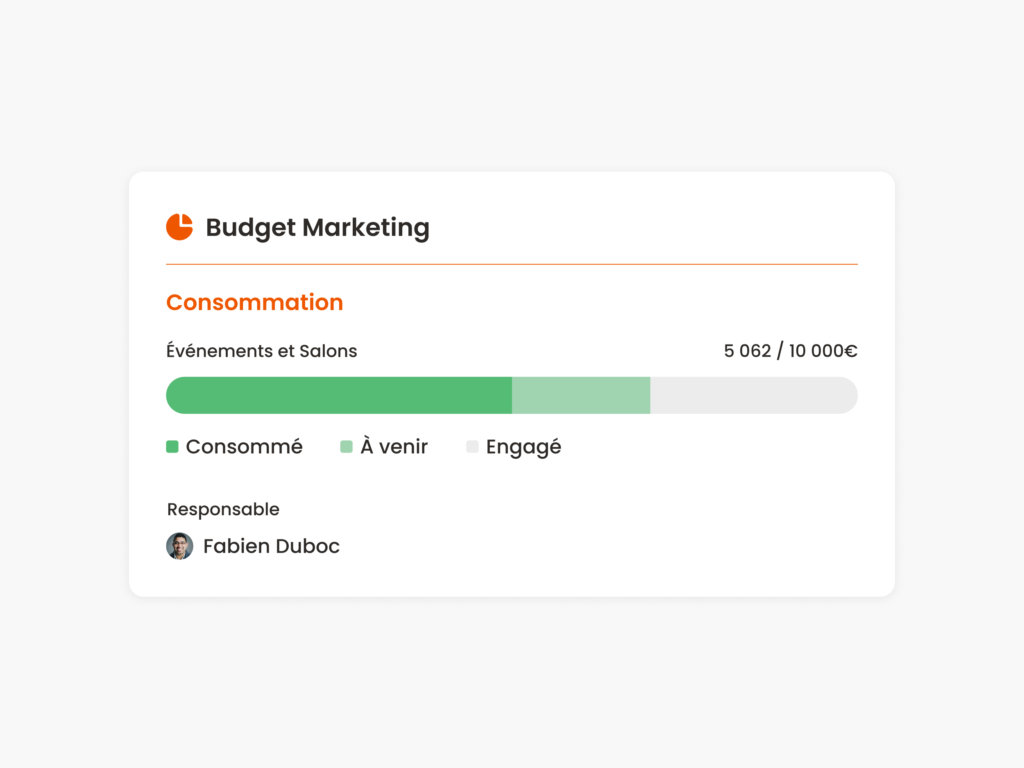
Task: Click the 5 062 / 10 000€ amount
Action: click(790, 351)
